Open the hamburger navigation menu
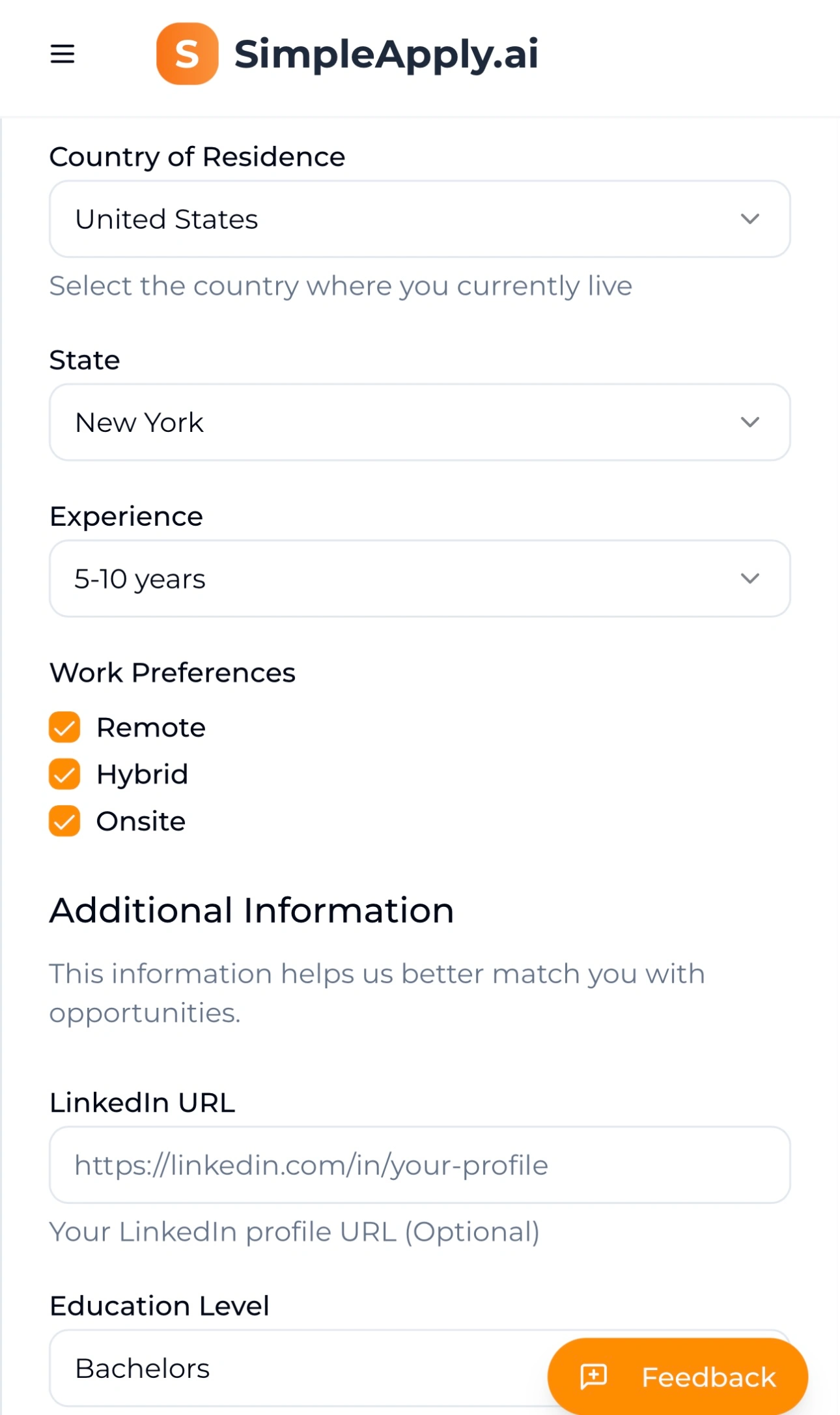This screenshot has height=1415, width=840. click(63, 53)
